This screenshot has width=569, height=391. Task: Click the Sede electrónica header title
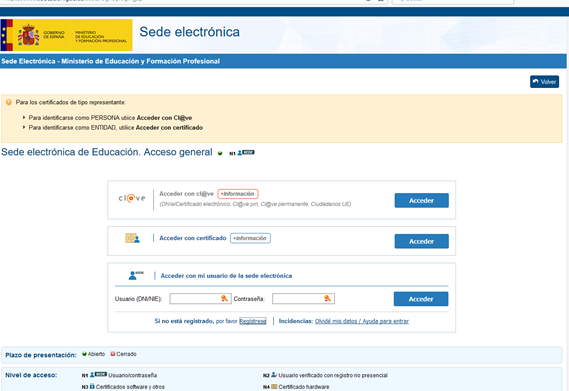click(189, 32)
